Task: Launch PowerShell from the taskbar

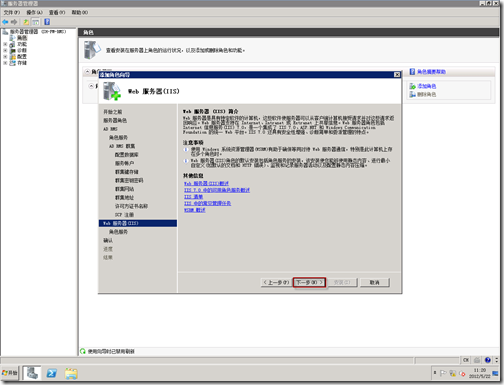Action: [52, 373]
